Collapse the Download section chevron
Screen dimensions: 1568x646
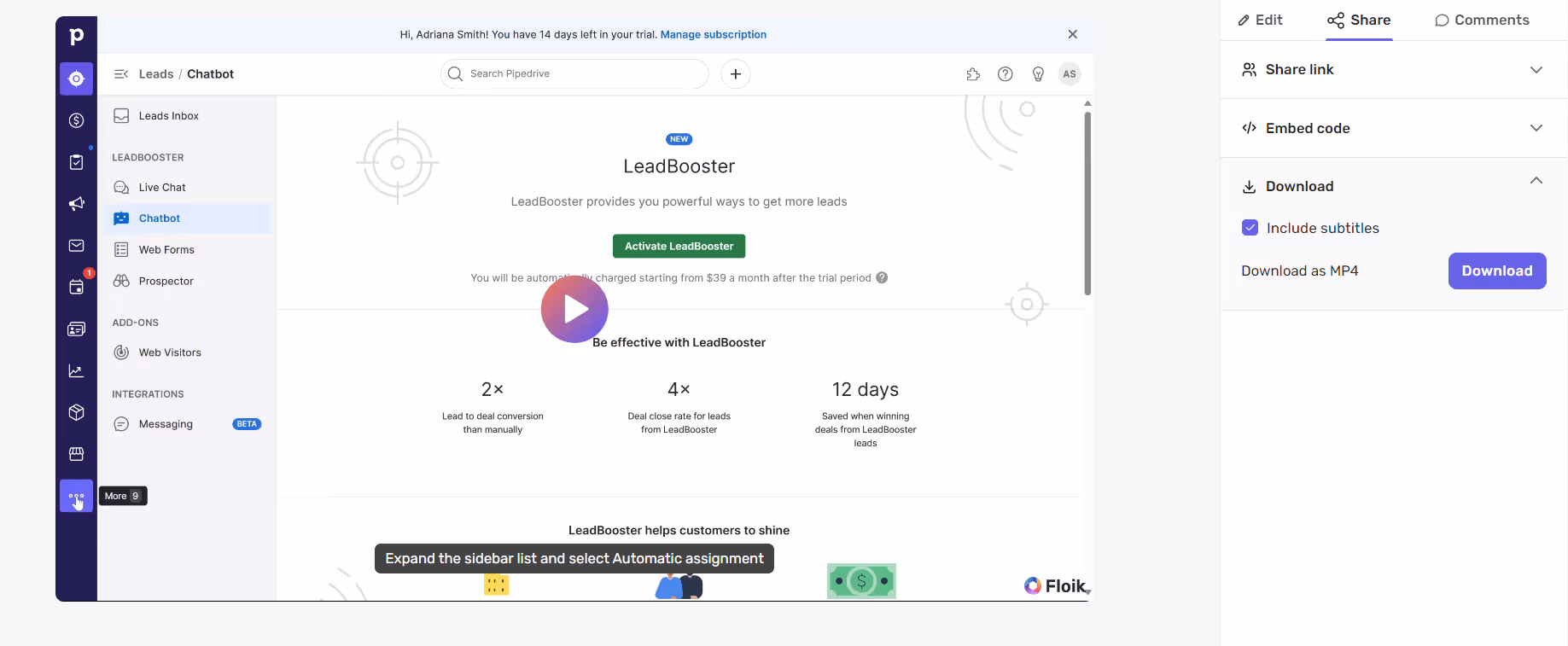coord(1536,181)
